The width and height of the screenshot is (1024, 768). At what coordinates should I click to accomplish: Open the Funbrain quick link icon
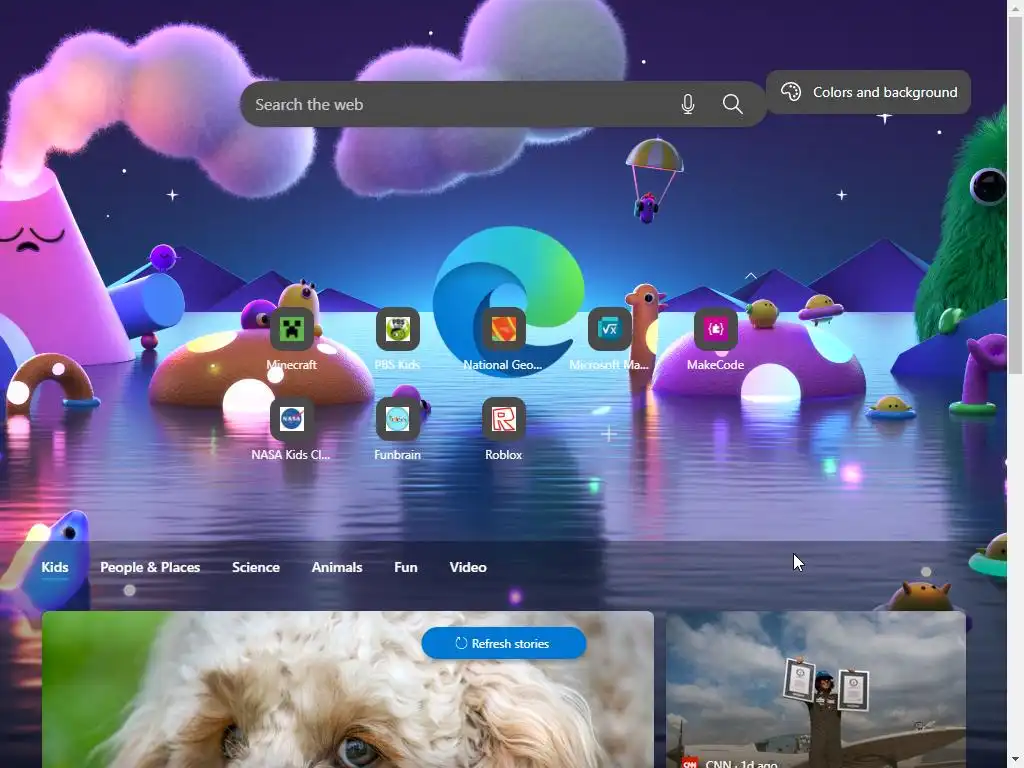(x=398, y=419)
